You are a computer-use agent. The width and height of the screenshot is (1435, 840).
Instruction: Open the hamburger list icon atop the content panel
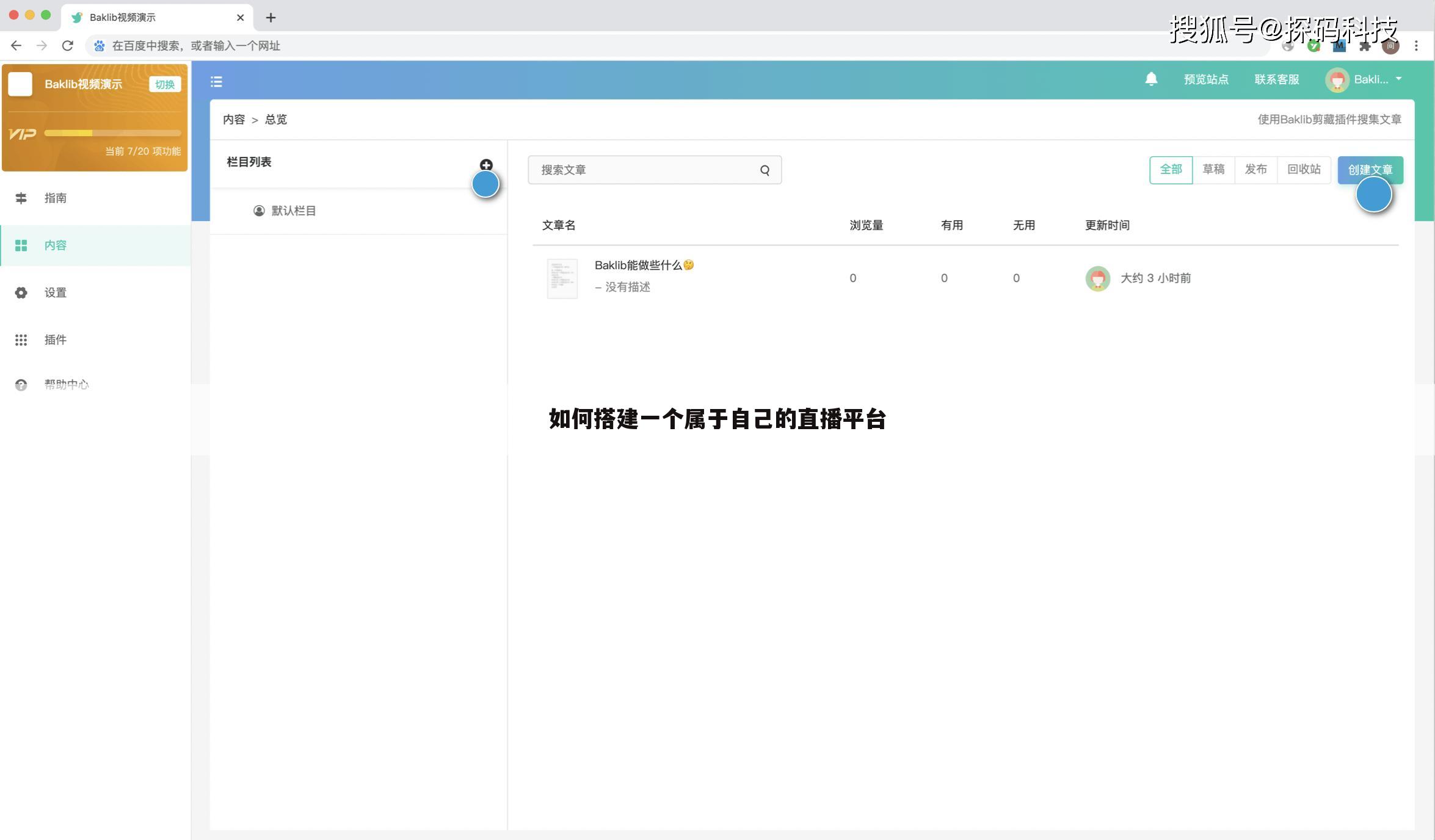(216, 81)
